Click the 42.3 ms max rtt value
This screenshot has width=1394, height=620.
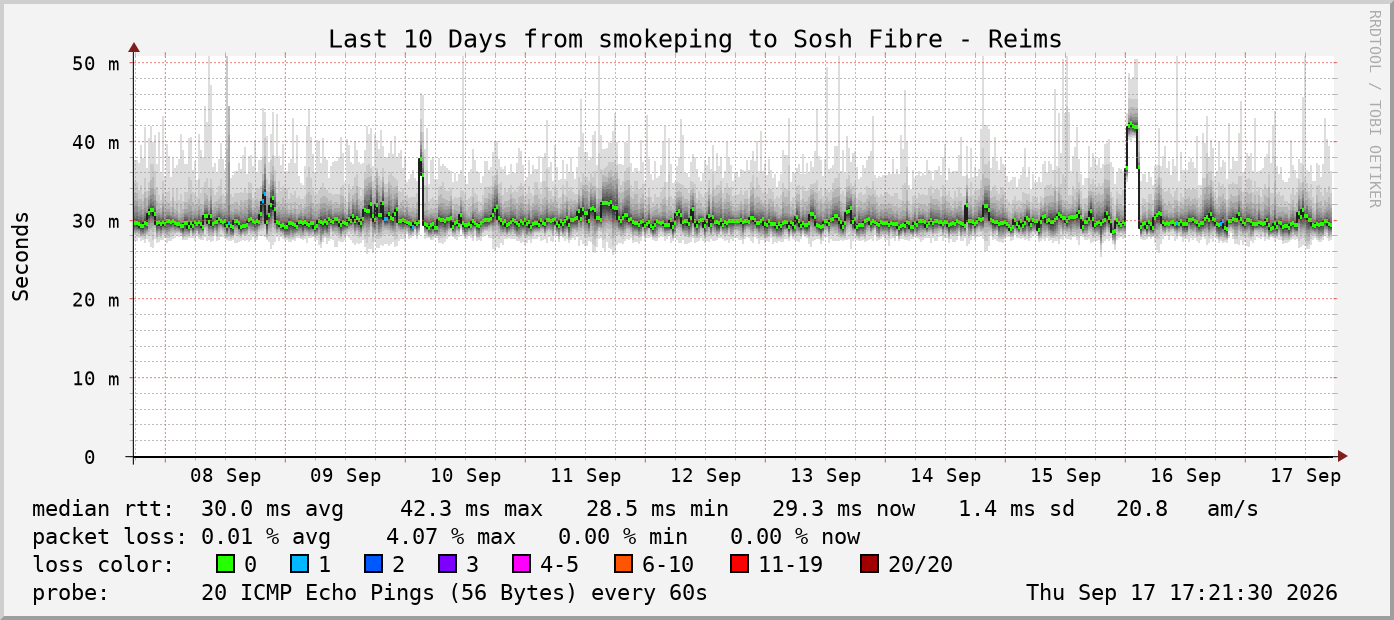pyautogui.click(x=471, y=508)
